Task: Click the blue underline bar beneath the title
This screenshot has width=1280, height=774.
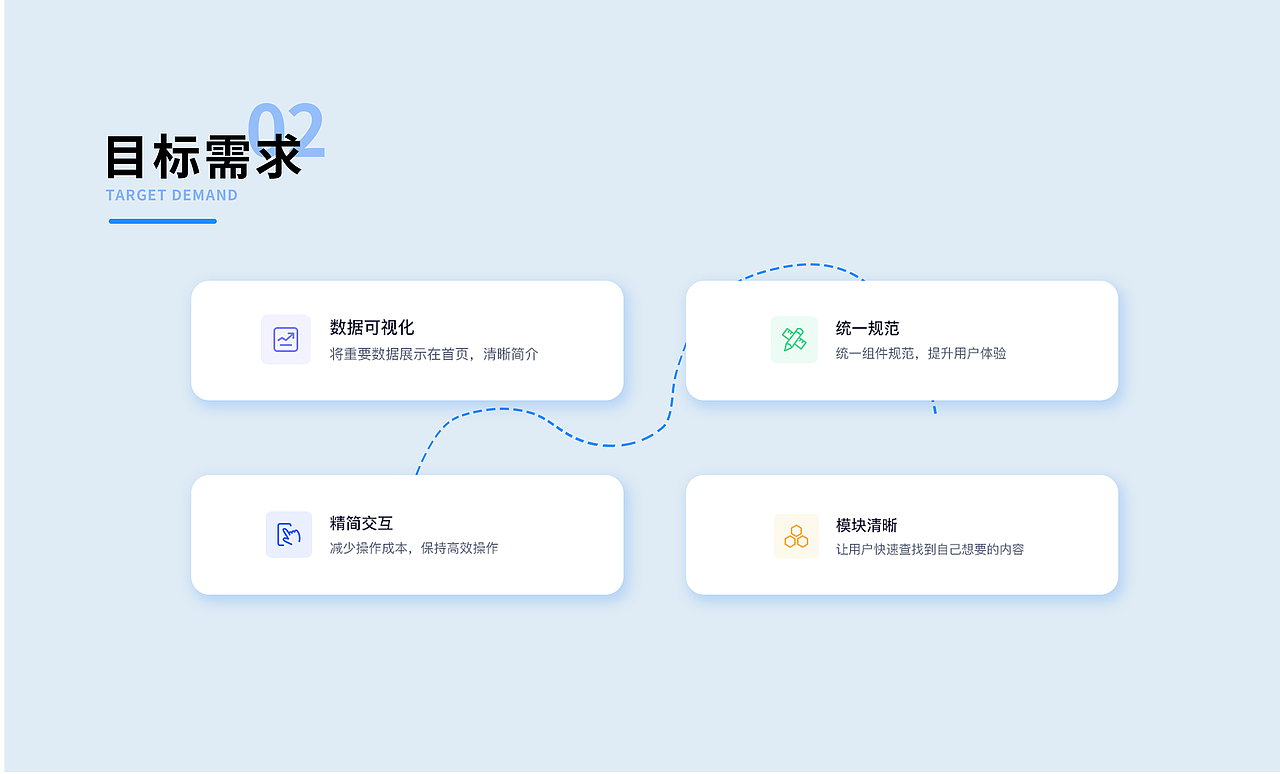Action: (x=162, y=220)
